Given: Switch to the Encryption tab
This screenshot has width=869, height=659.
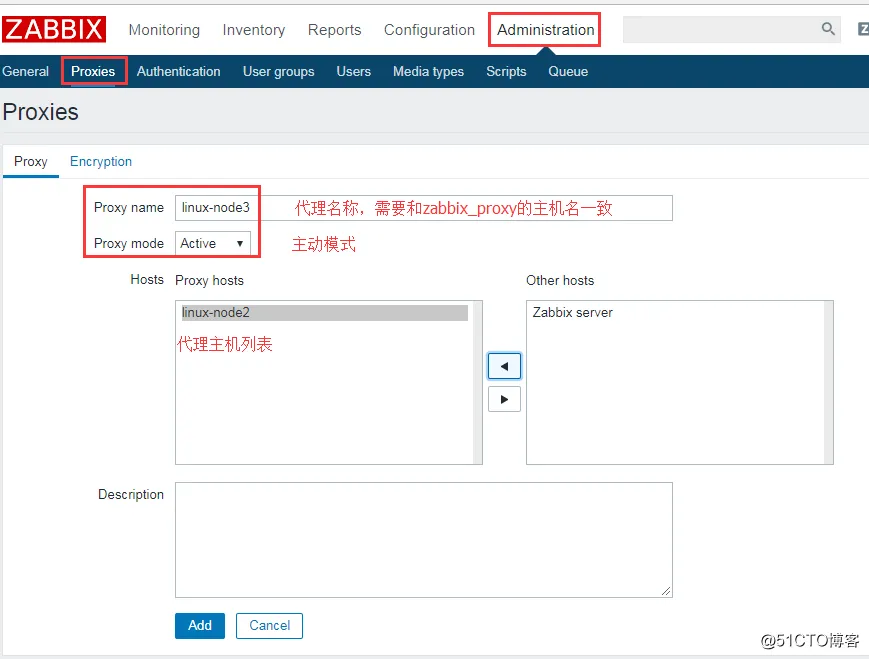Looking at the screenshot, I should pyautogui.click(x=101, y=161).
